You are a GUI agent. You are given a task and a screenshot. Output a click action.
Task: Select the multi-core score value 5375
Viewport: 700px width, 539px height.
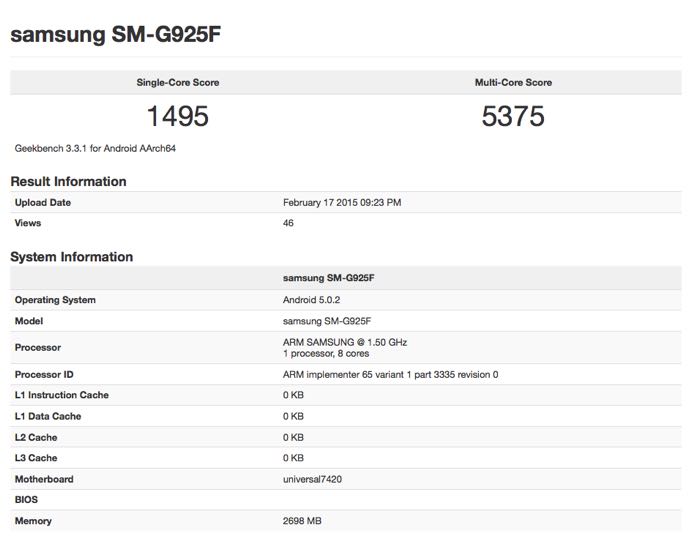512,117
